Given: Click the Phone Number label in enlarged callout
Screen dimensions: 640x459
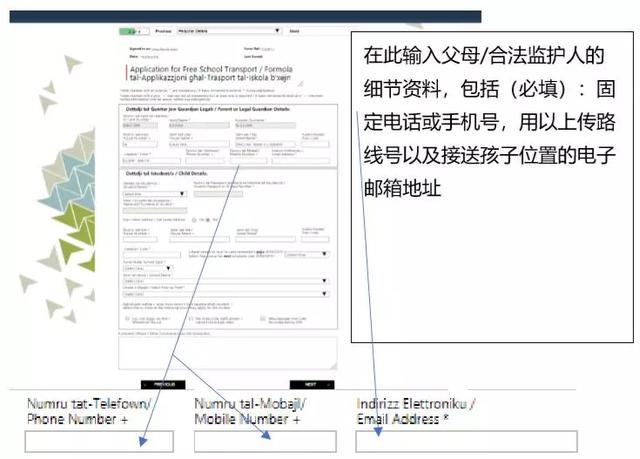Looking at the screenshot, I should click(89, 411).
